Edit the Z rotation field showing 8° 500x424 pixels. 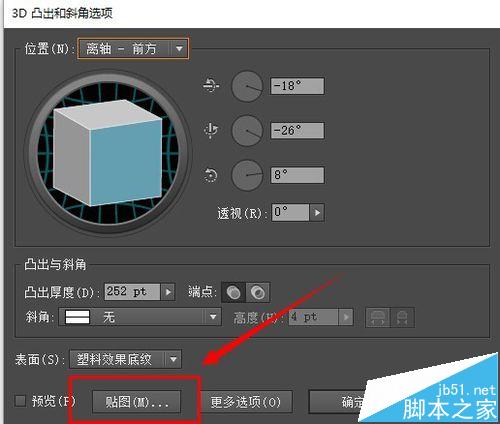click(x=297, y=175)
